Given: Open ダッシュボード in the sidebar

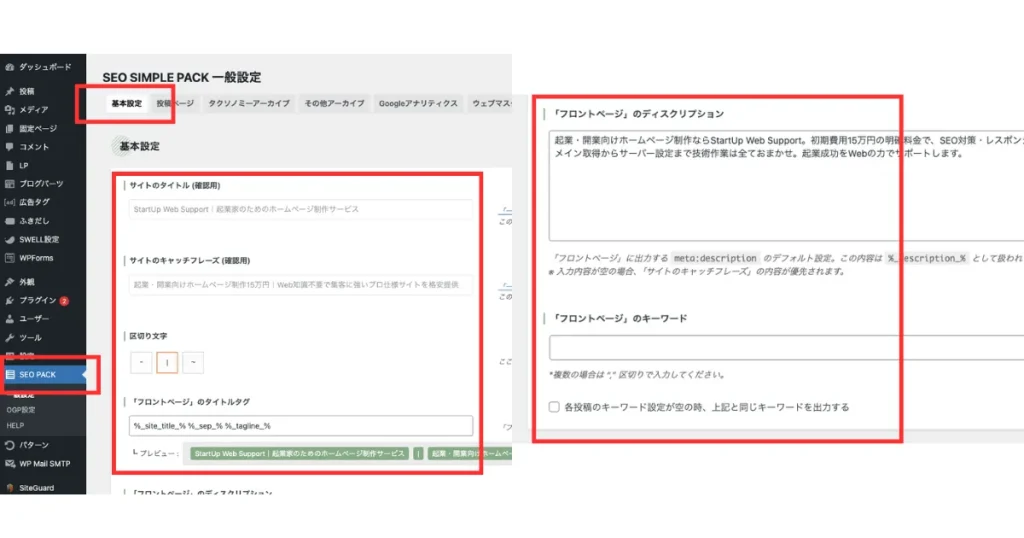Looking at the screenshot, I should 43,67.
